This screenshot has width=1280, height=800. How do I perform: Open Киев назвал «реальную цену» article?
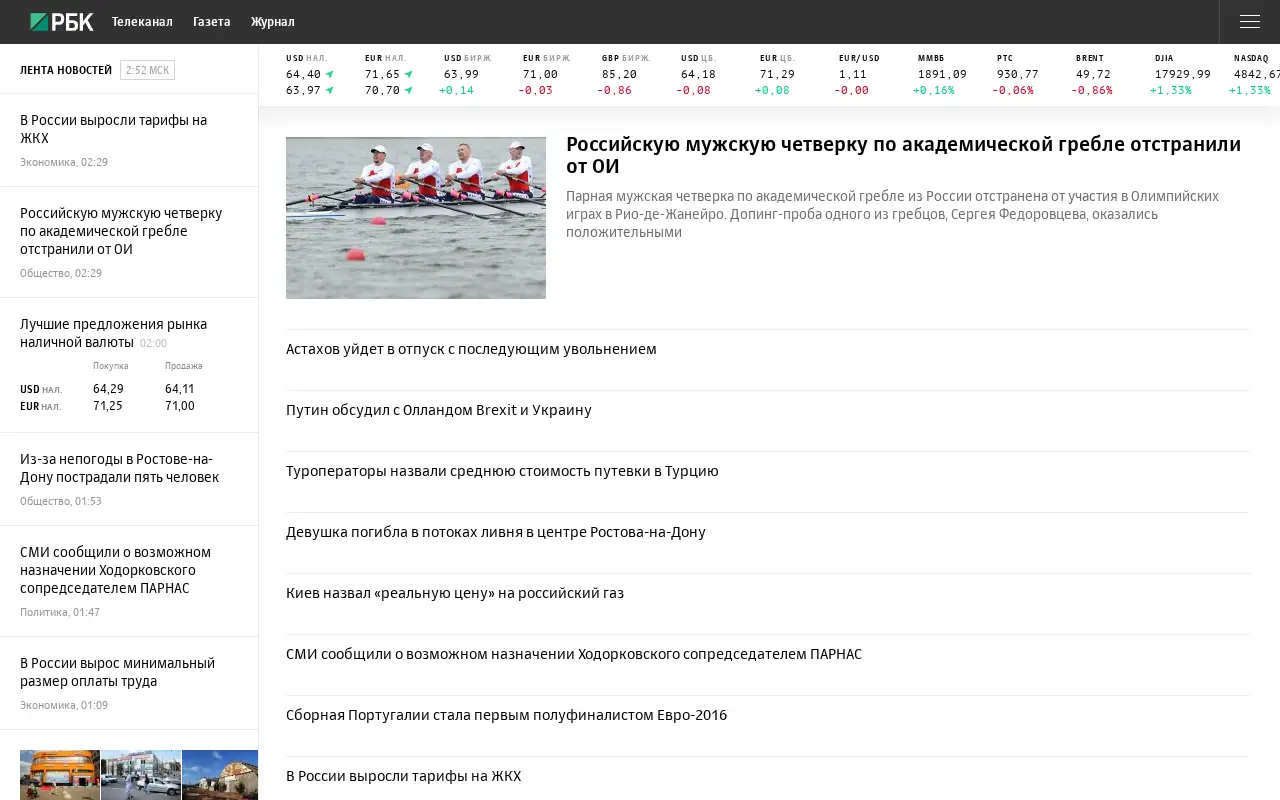(455, 593)
